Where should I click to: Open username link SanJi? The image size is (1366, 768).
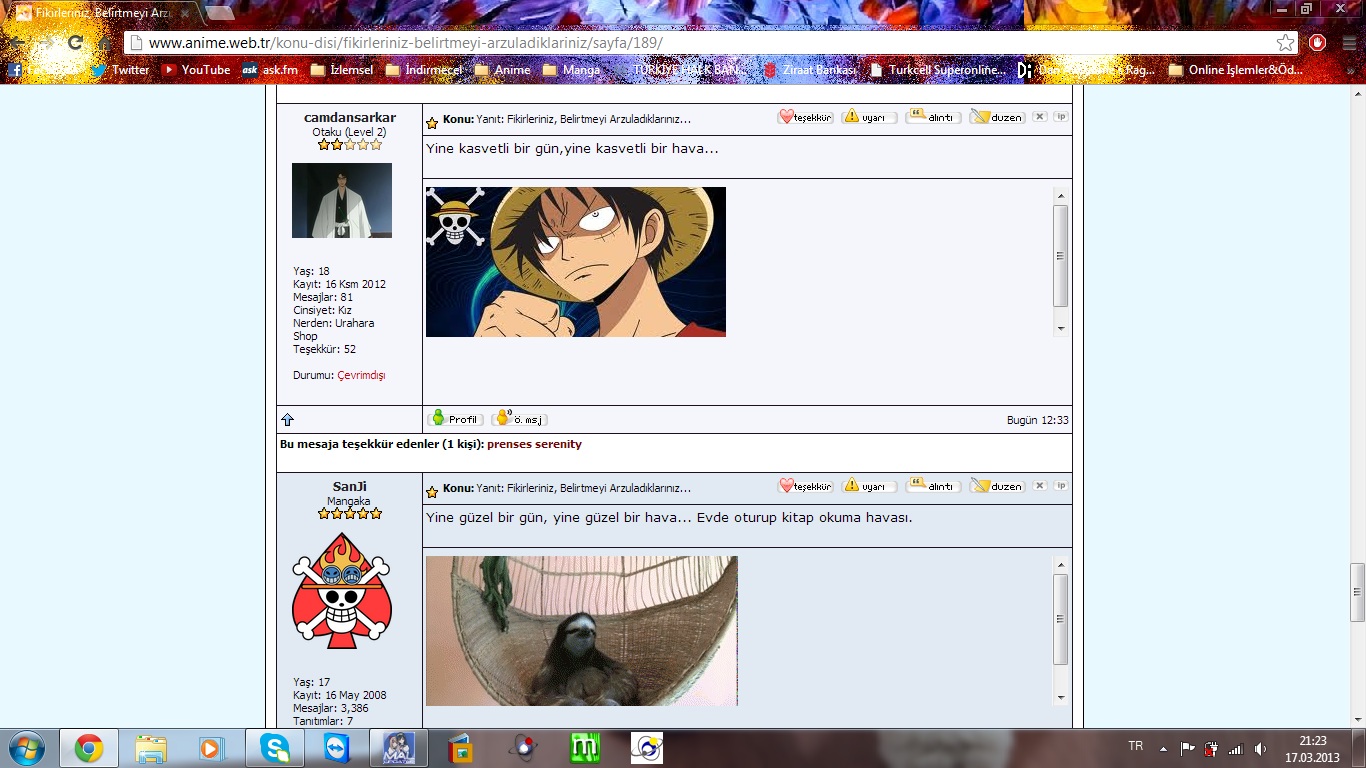[349, 487]
